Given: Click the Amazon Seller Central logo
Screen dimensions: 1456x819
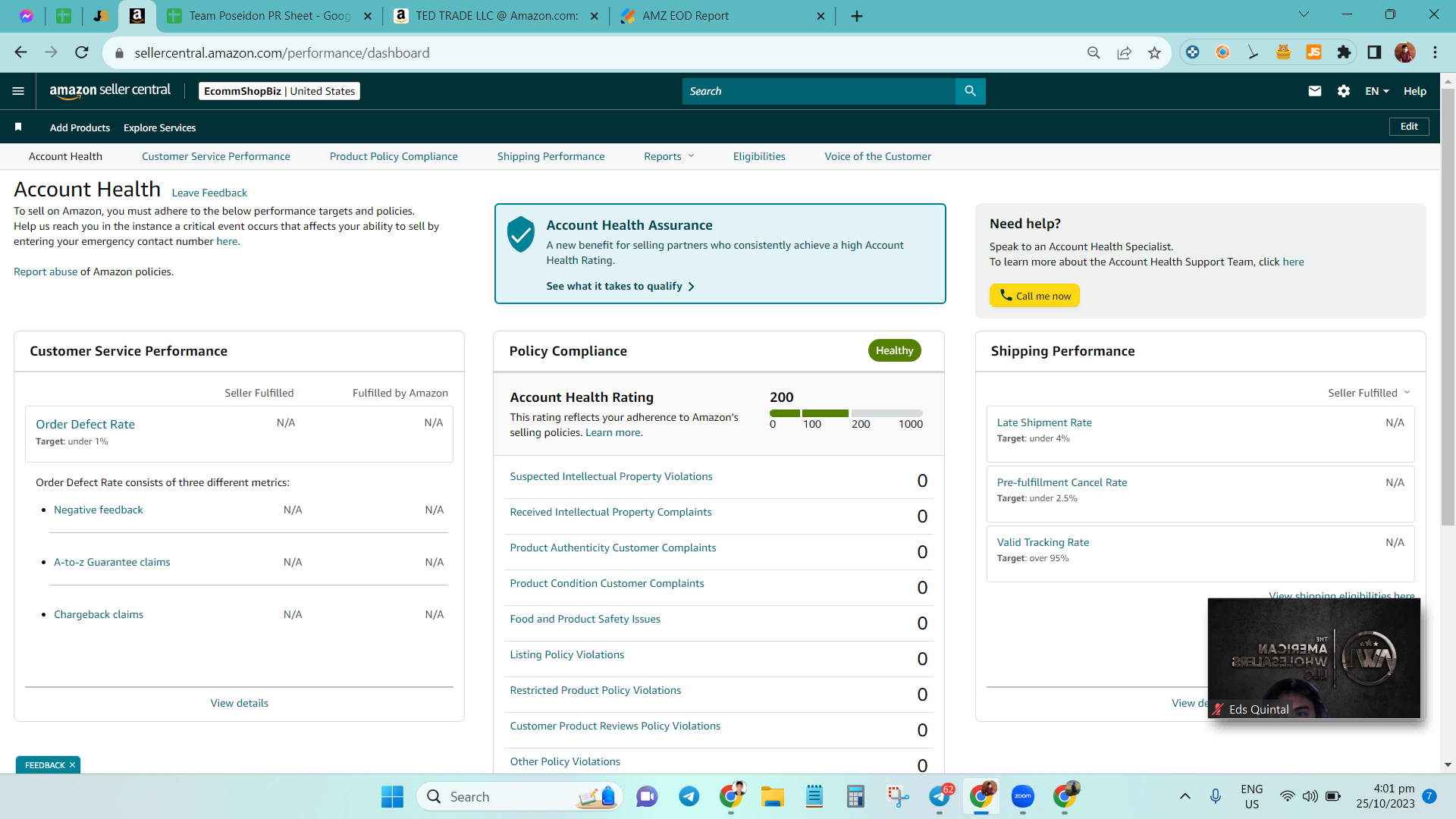Looking at the screenshot, I should point(110,91).
